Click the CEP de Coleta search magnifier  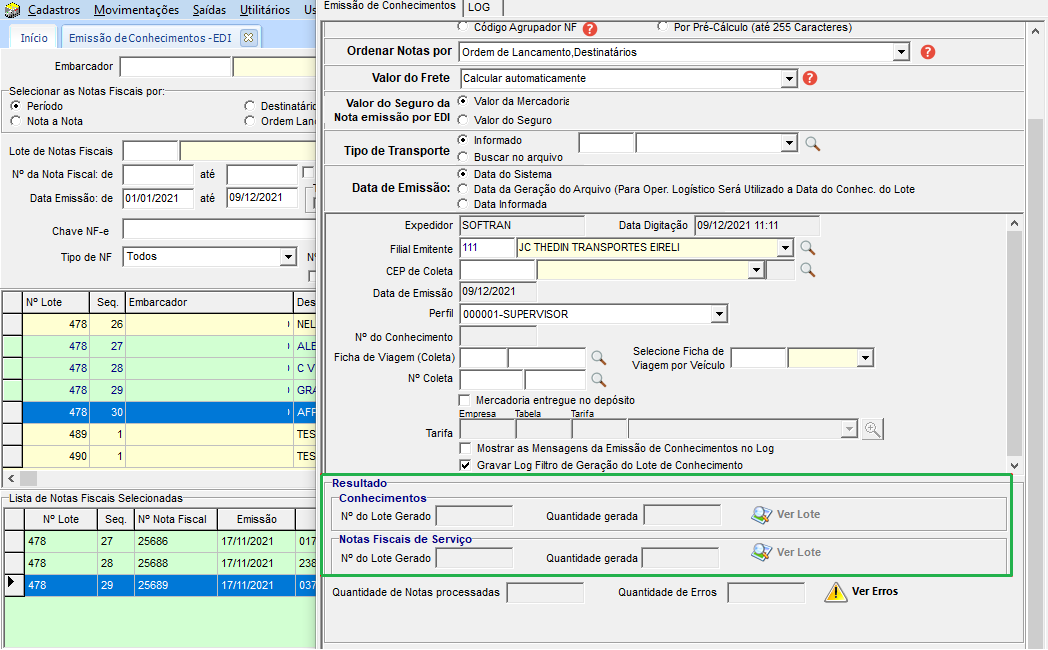[x=807, y=270]
